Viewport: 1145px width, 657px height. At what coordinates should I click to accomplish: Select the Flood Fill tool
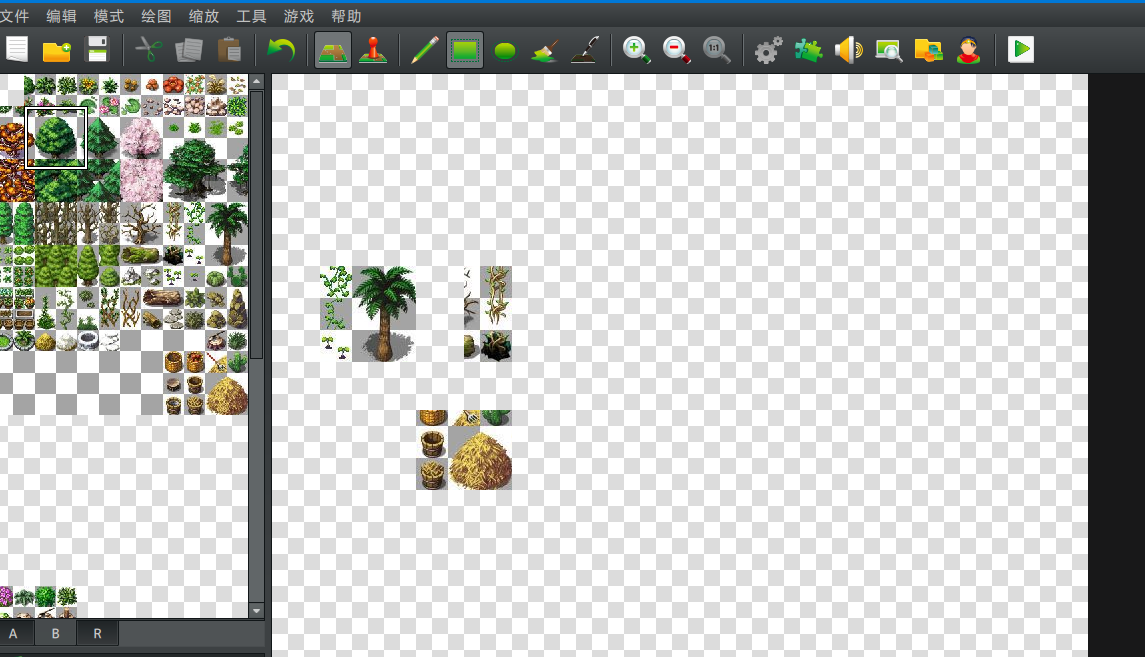(545, 50)
